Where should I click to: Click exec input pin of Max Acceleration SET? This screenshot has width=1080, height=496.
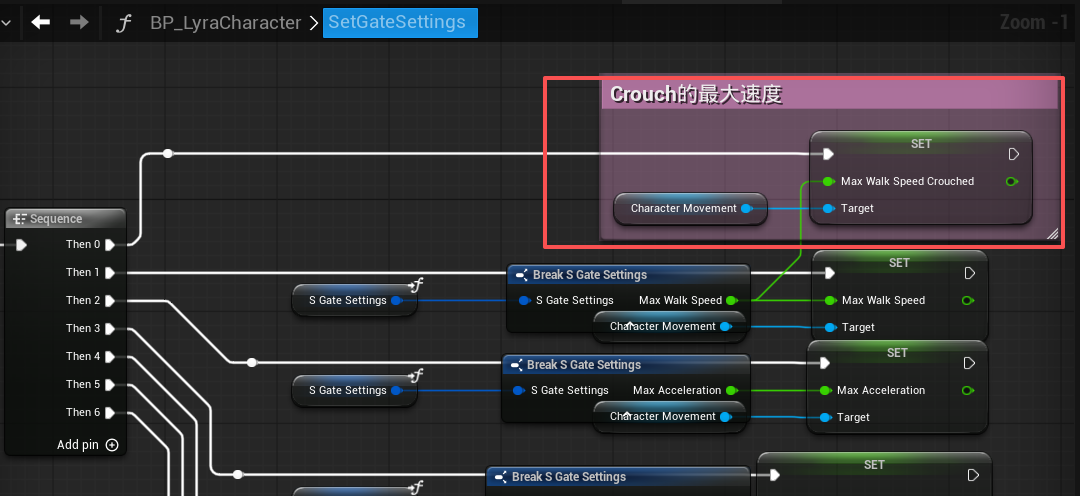point(824,363)
